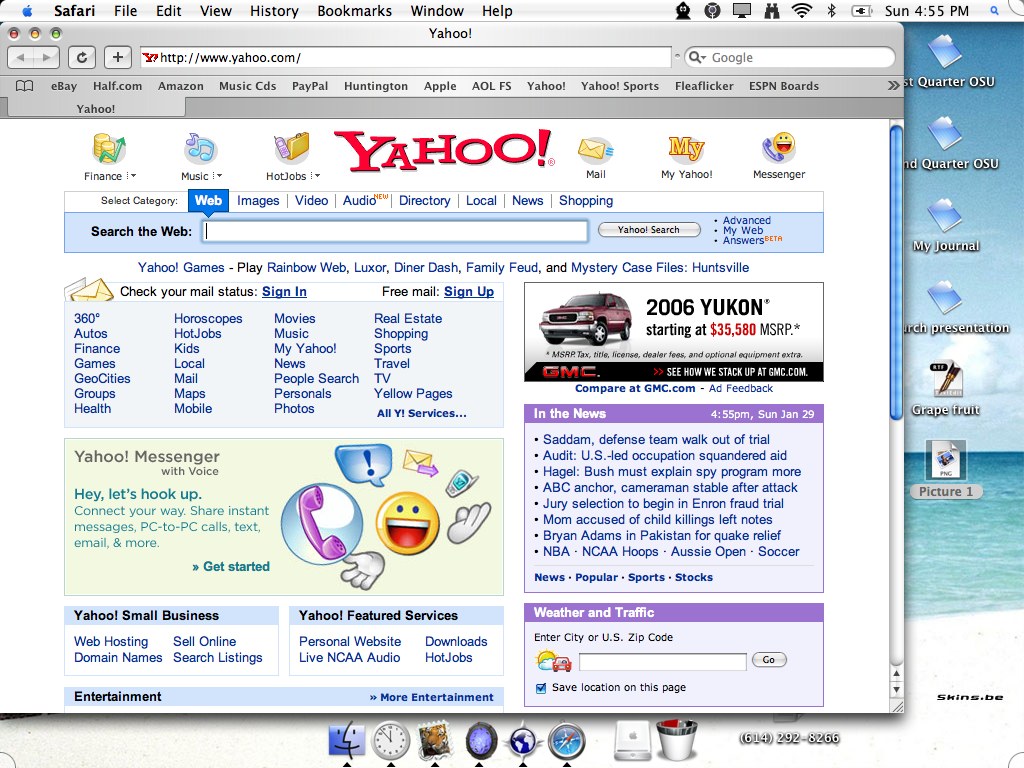Open Finder from the Dock
This screenshot has height=768, width=1024.
[346, 741]
